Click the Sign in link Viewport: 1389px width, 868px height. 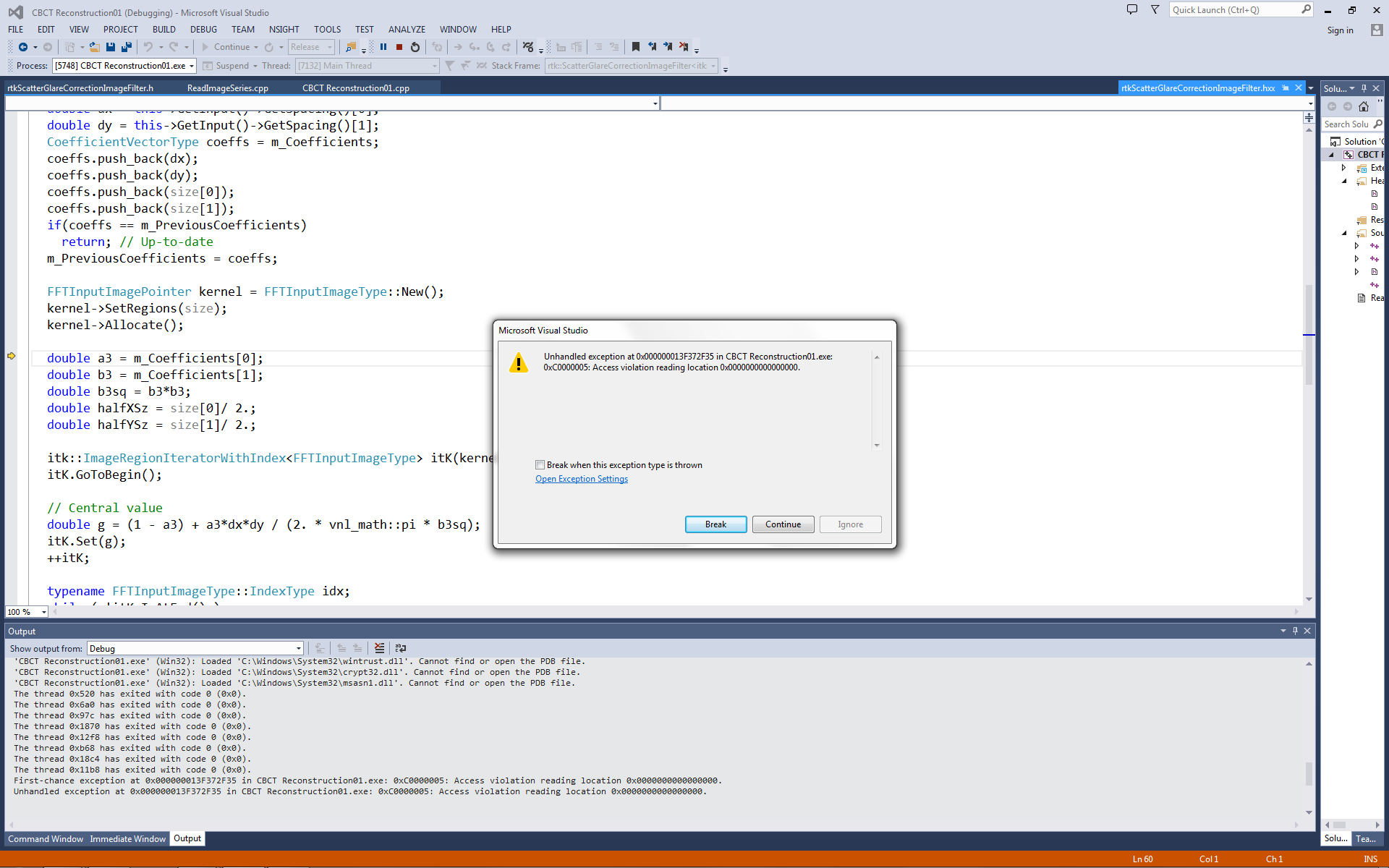pyautogui.click(x=1340, y=30)
